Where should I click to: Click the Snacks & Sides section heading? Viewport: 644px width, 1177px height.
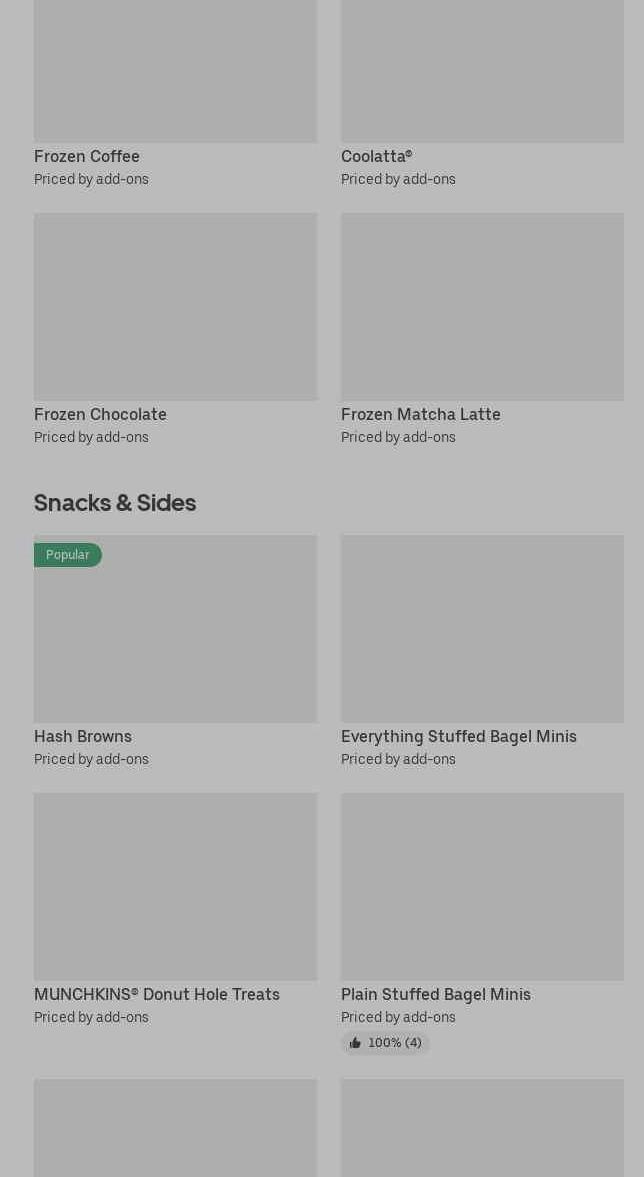115,502
